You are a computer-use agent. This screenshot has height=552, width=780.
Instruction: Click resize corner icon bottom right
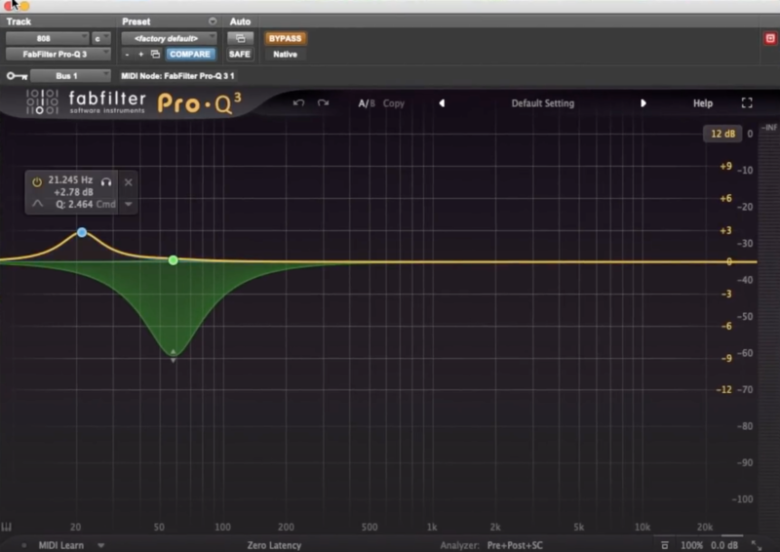coord(757,545)
